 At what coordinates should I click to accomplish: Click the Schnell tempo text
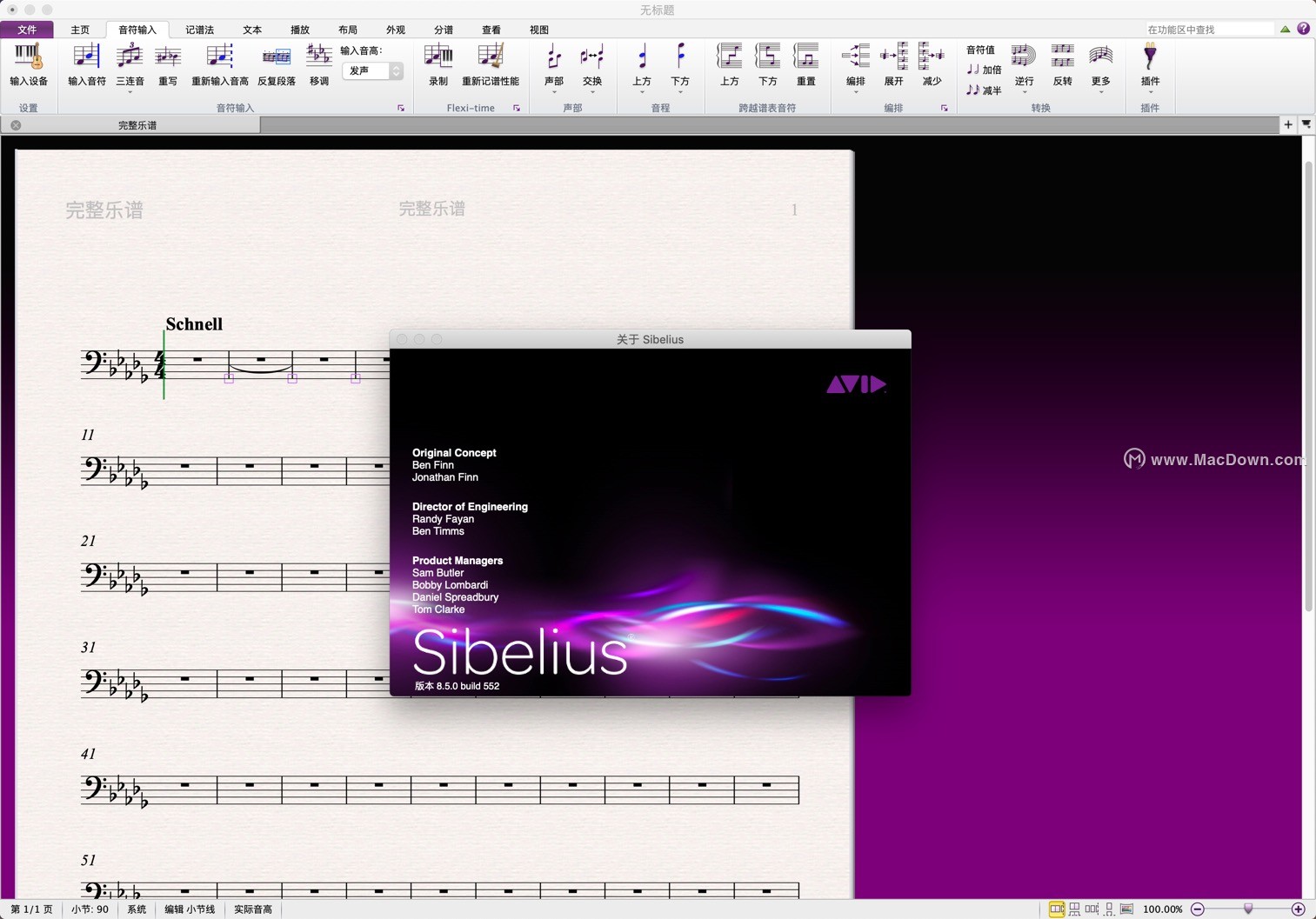(194, 324)
